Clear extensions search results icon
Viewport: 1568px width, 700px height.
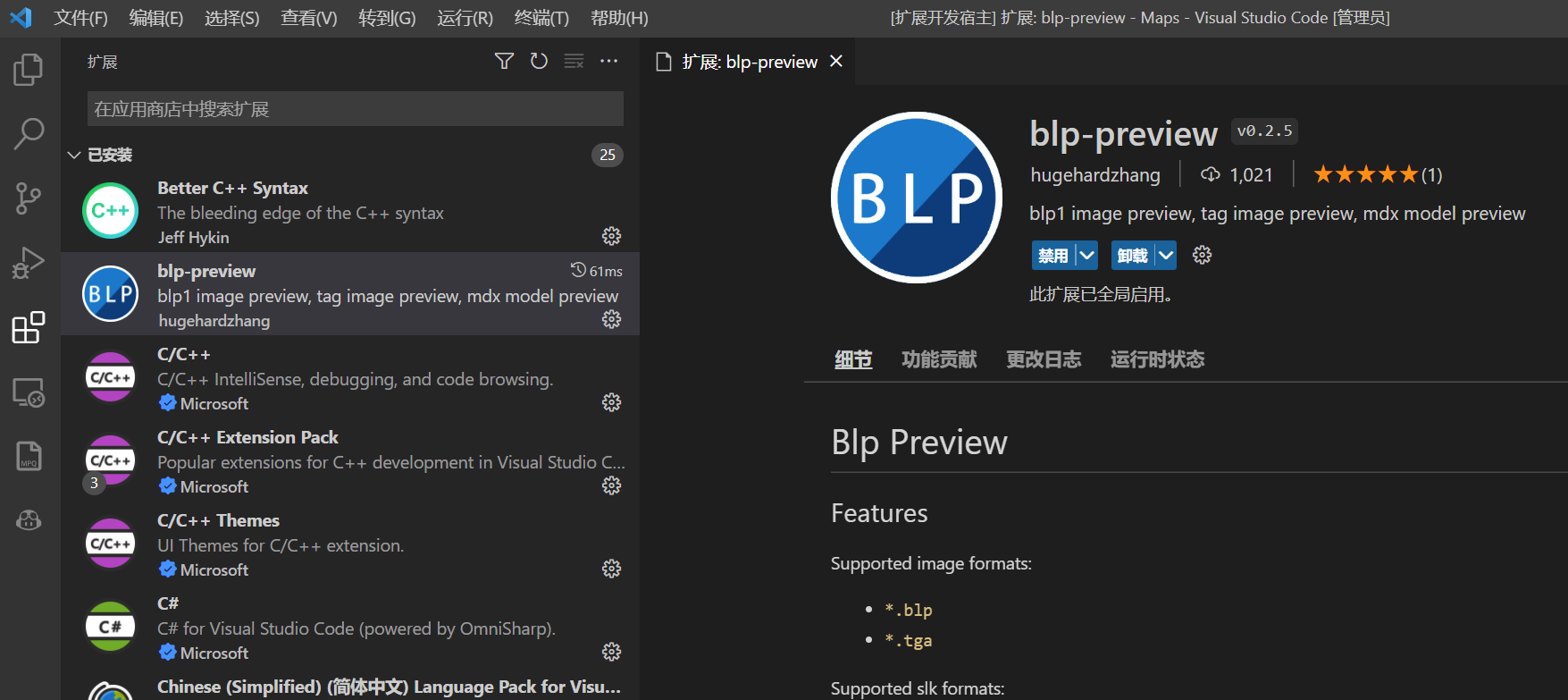574,61
